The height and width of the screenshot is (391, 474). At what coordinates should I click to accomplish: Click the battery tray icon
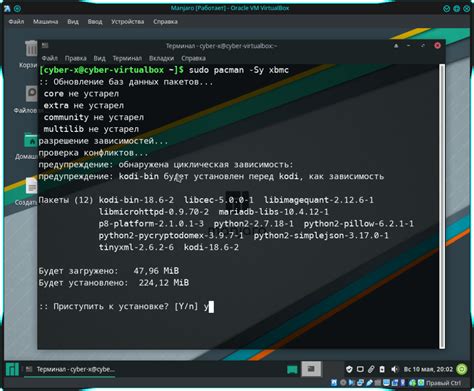pos(382,369)
